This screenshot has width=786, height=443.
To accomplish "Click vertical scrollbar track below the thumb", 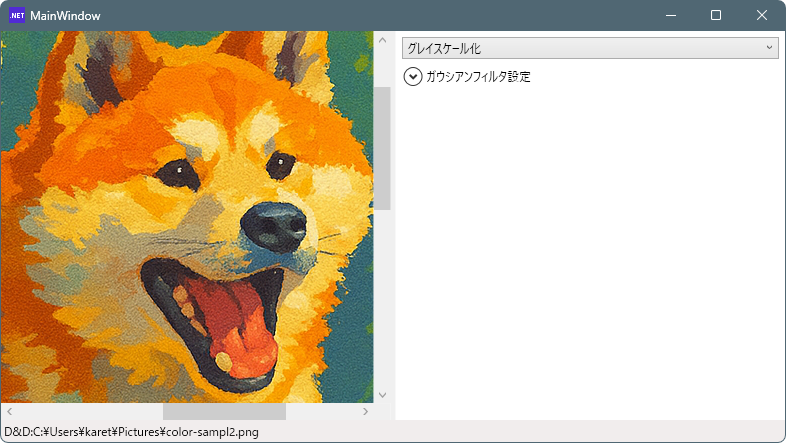I will [x=382, y=300].
